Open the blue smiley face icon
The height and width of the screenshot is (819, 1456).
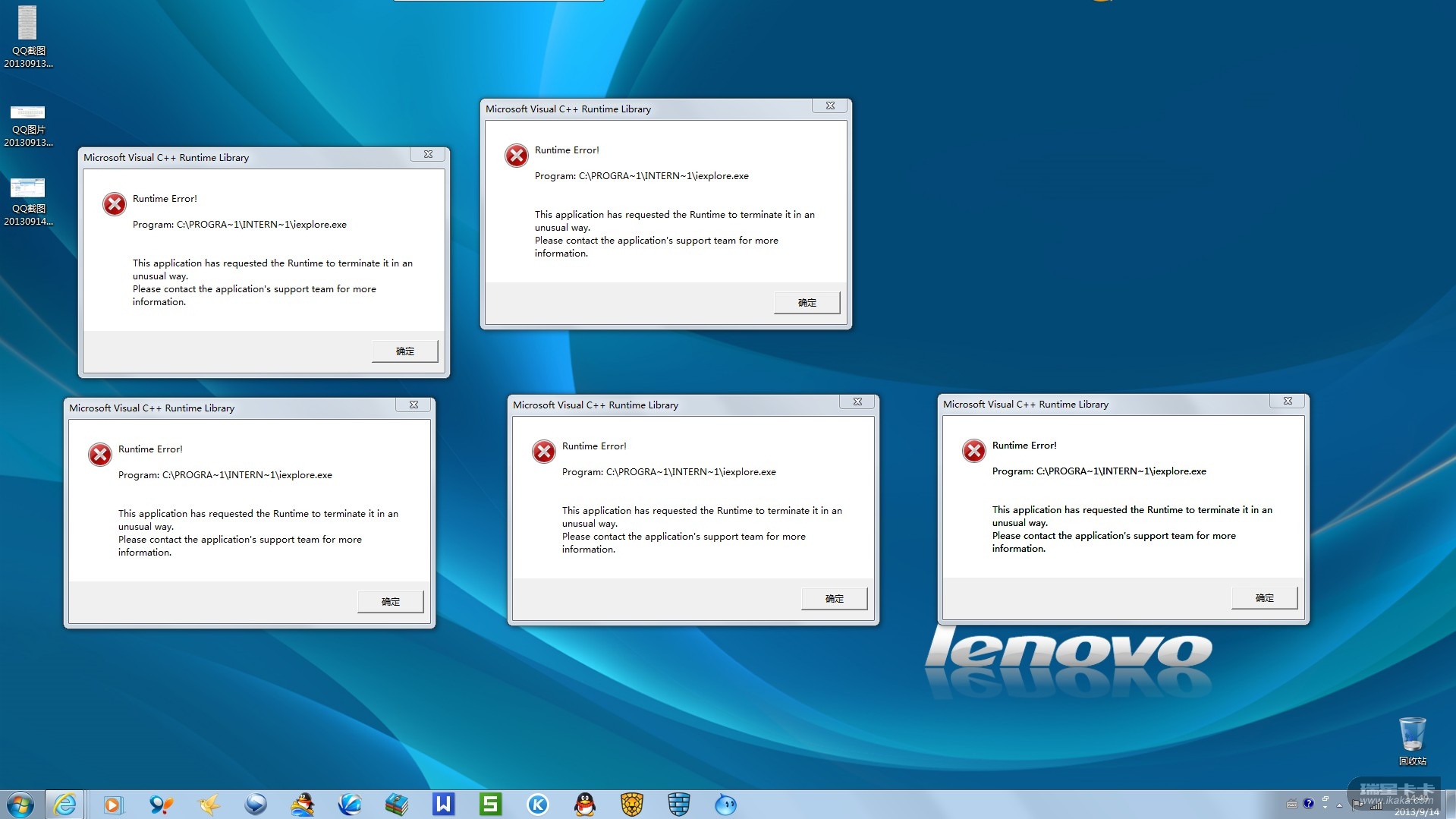pos(726,805)
